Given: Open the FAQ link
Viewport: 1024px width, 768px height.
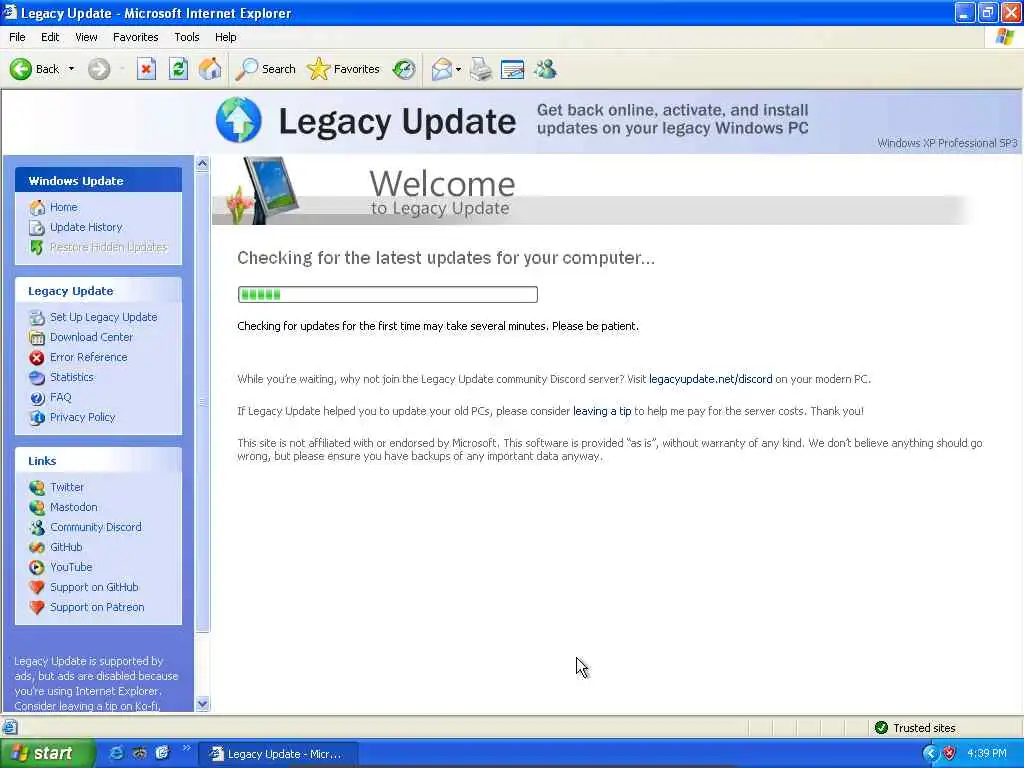Looking at the screenshot, I should point(61,397).
